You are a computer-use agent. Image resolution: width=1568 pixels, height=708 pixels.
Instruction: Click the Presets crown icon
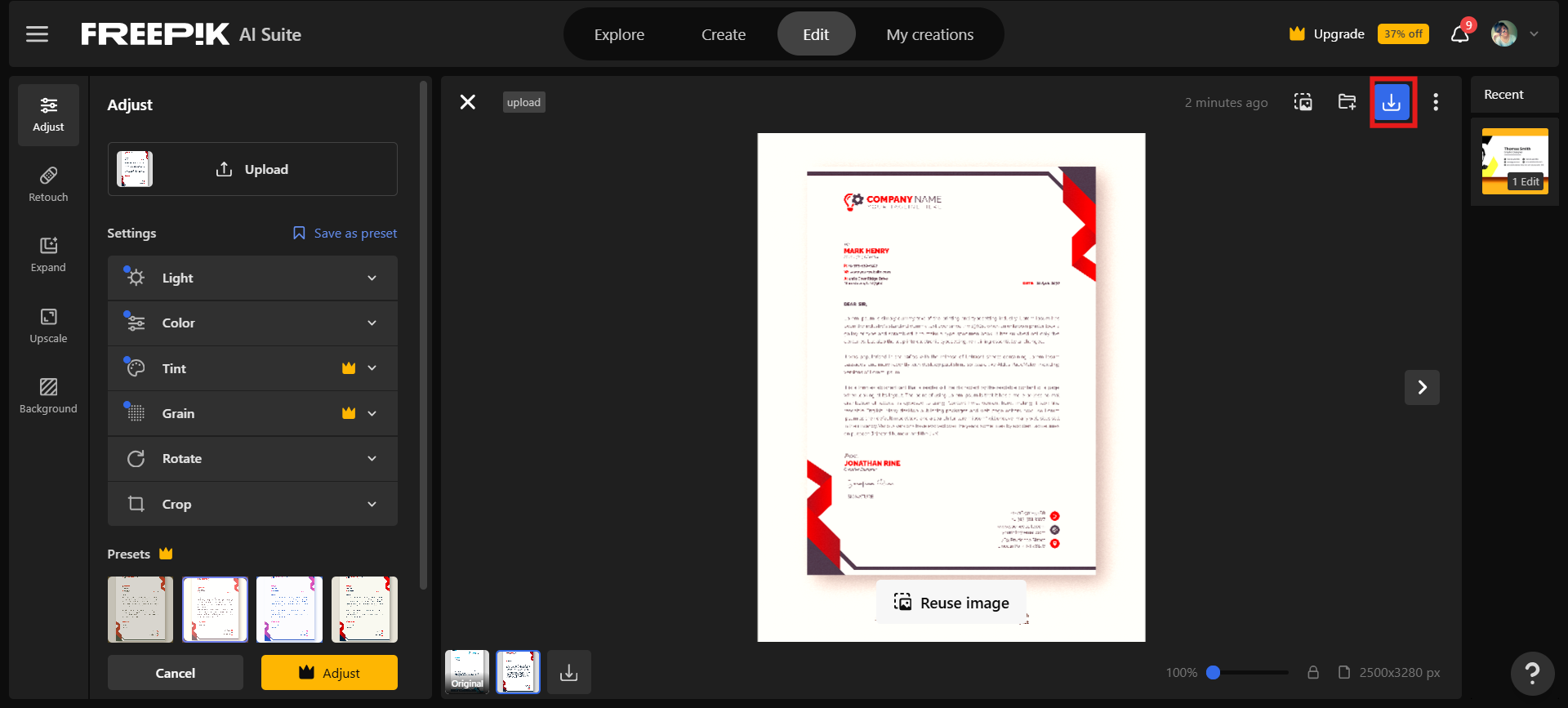tap(166, 554)
